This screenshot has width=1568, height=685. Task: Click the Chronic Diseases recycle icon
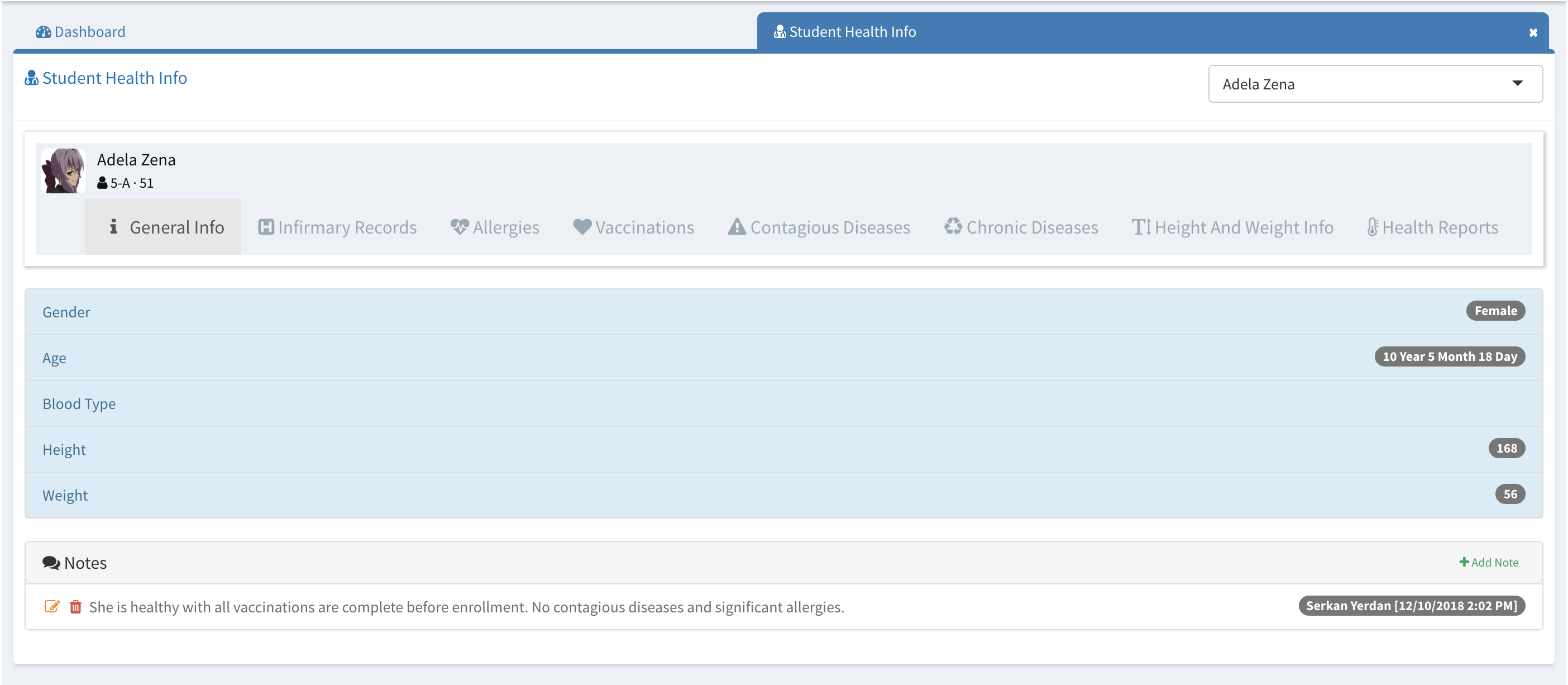click(x=953, y=227)
